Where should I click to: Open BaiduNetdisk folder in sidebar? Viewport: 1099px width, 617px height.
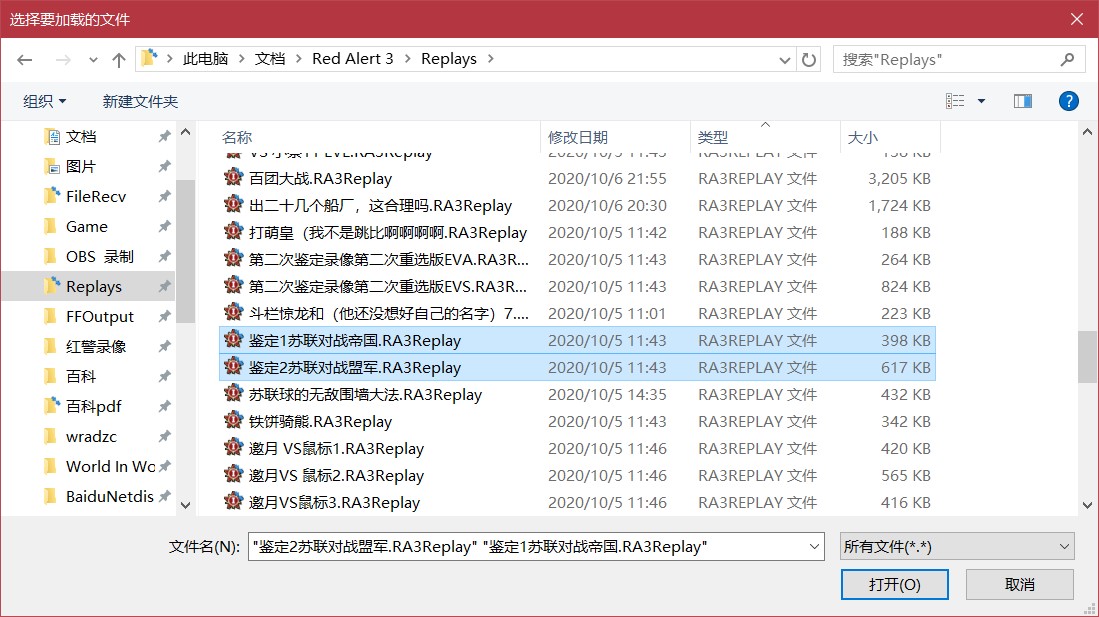click(109, 496)
